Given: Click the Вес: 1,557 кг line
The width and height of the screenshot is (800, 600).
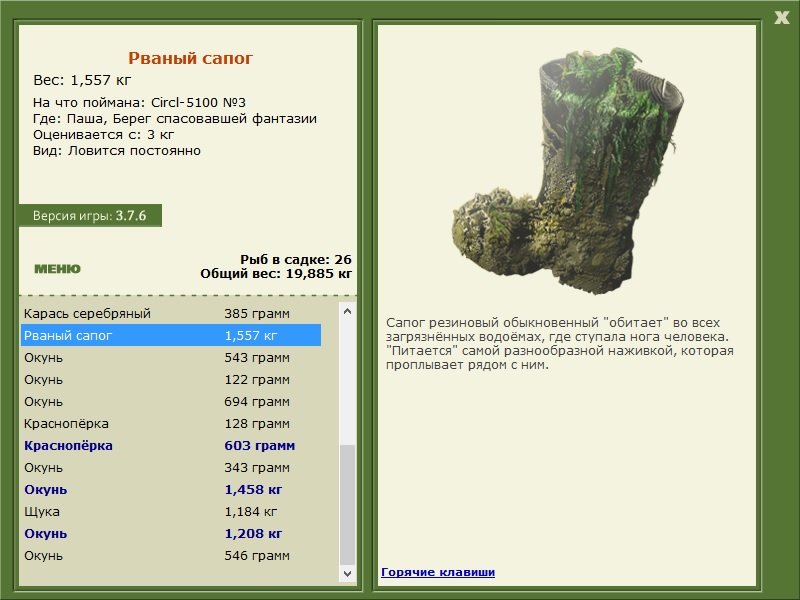Looking at the screenshot, I should pyautogui.click(x=82, y=80).
